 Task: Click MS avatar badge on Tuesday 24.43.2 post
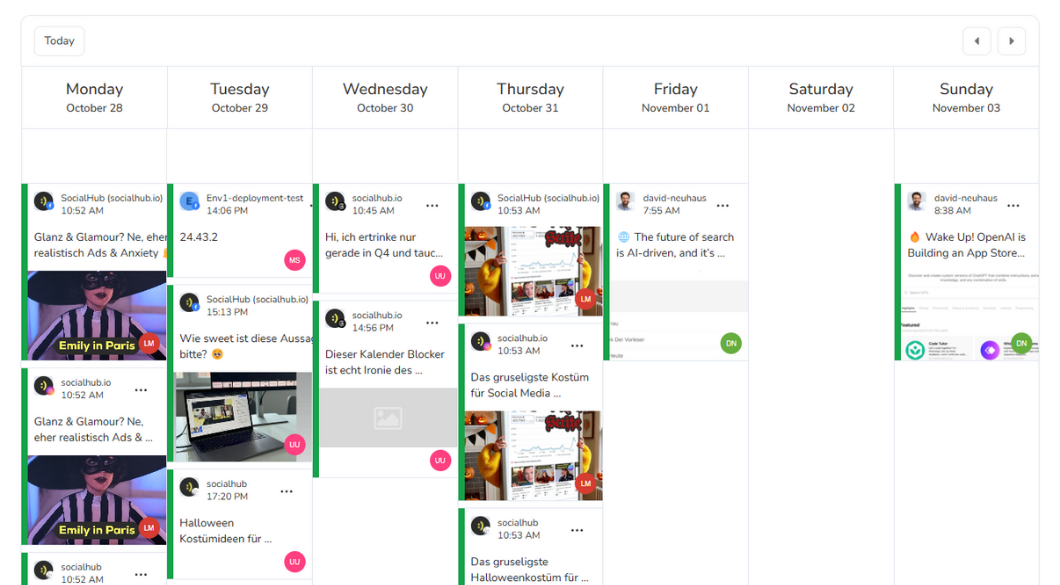pos(294,260)
